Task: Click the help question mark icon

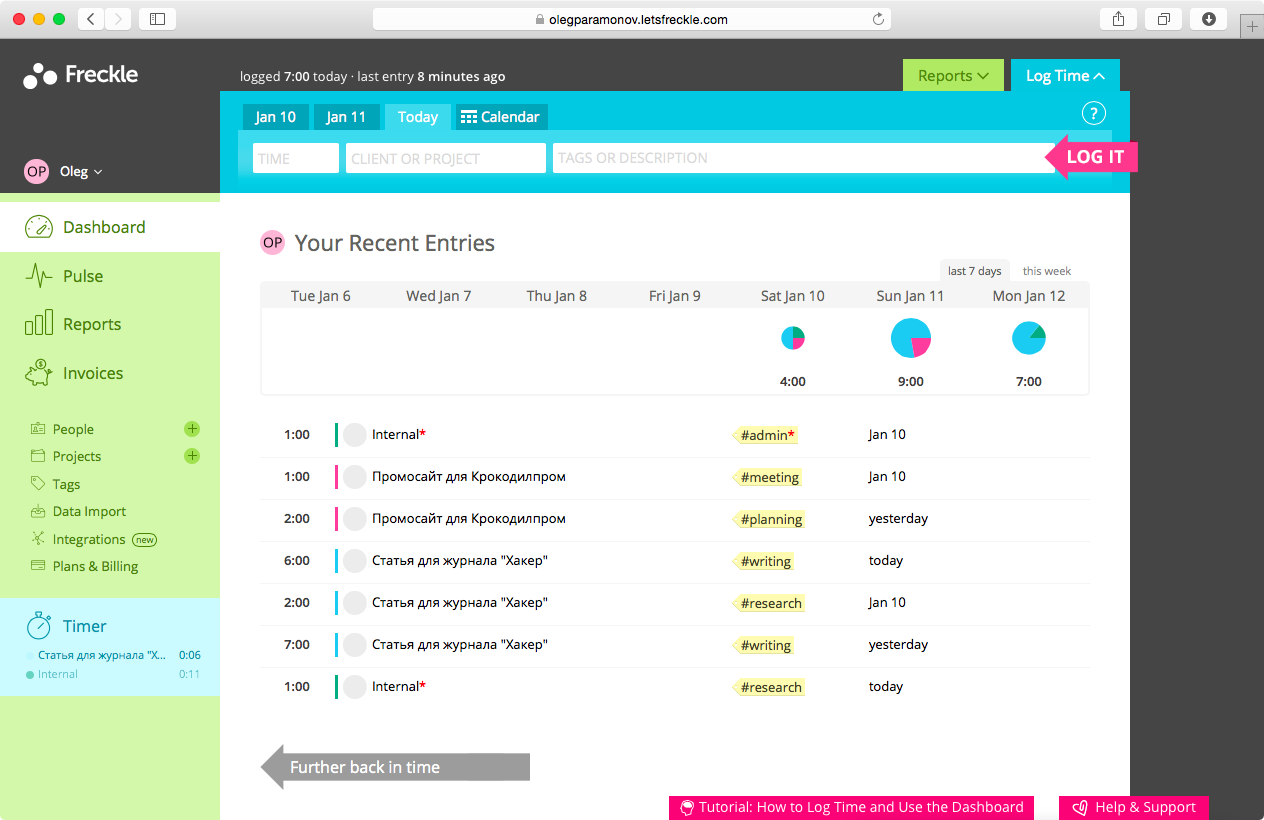Action: 1094,113
